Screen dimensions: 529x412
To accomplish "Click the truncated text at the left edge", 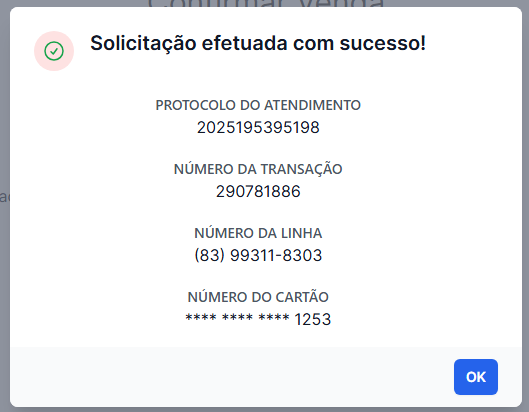I will [5, 197].
